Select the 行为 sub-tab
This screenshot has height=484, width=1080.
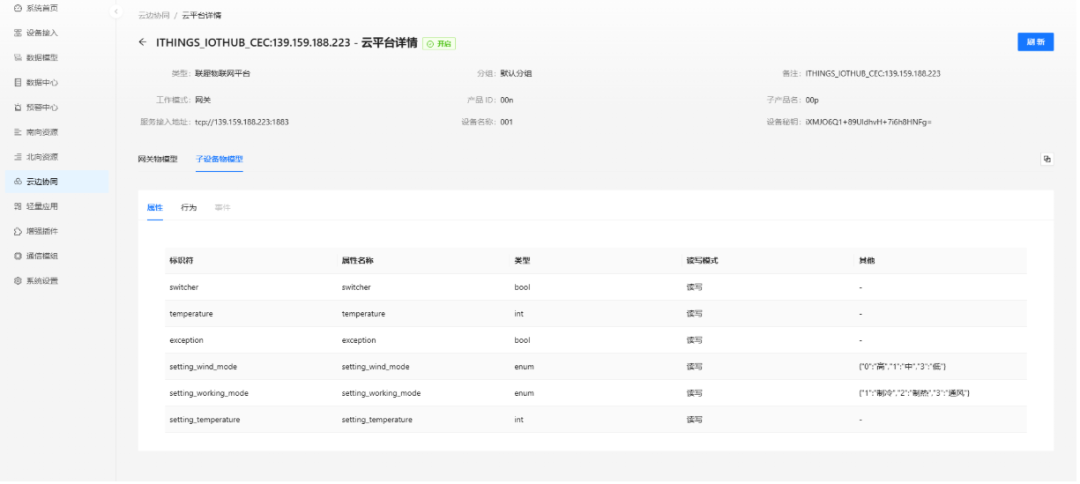click(189, 207)
